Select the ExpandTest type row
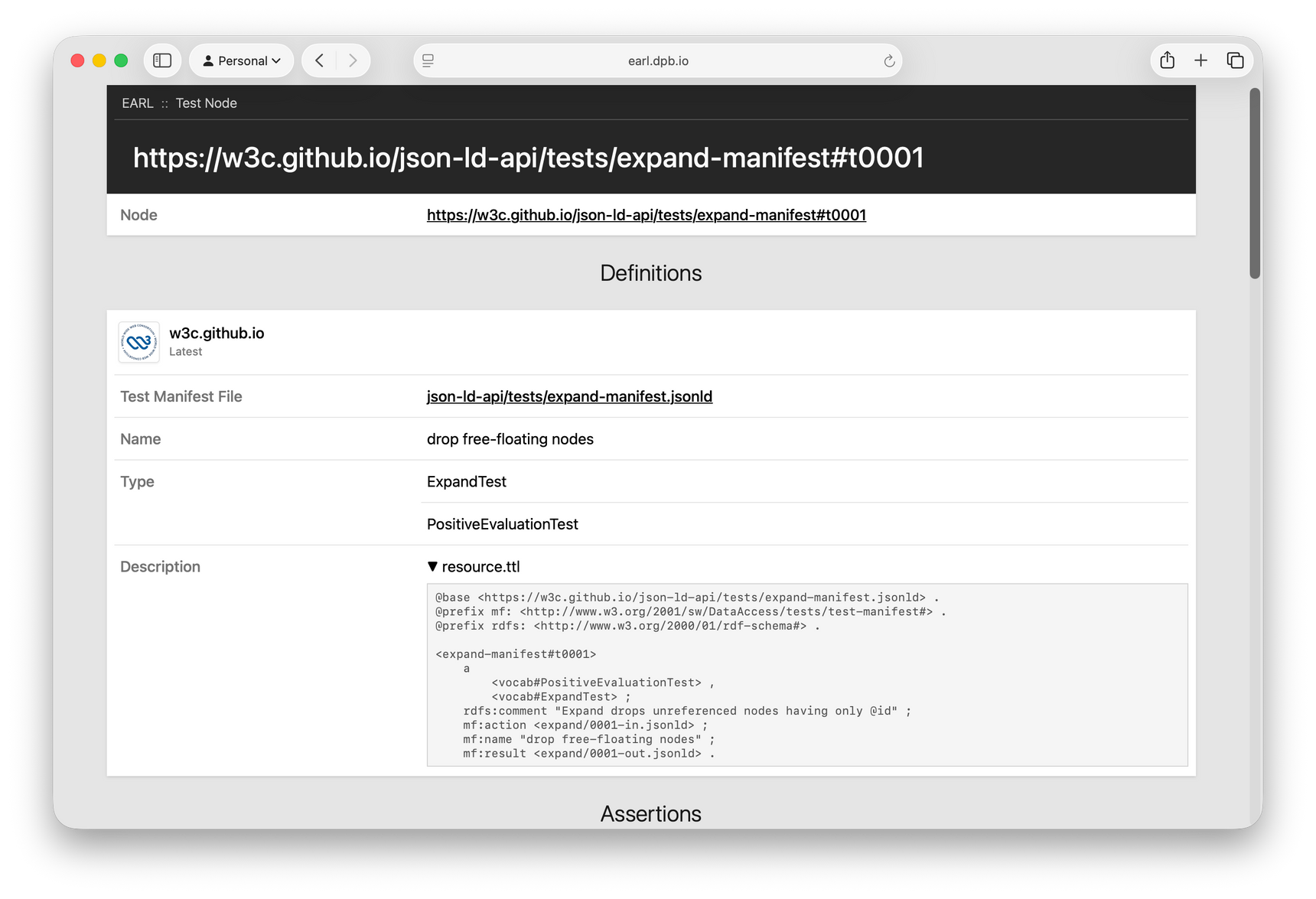The height and width of the screenshot is (899, 1316). 466,481
